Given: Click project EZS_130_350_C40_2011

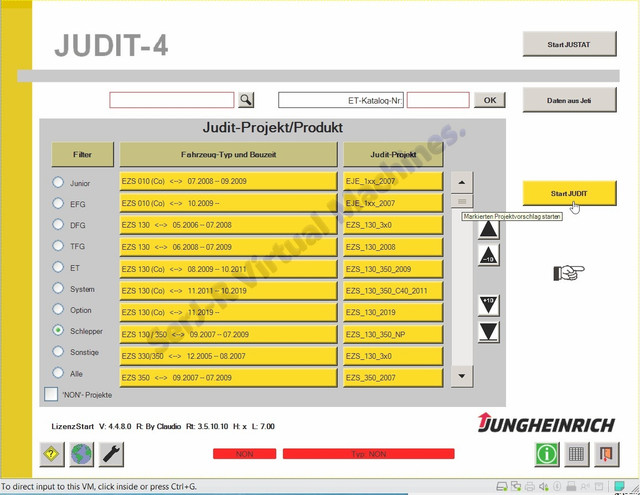Looking at the screenshot, I should tap(393, 291).
